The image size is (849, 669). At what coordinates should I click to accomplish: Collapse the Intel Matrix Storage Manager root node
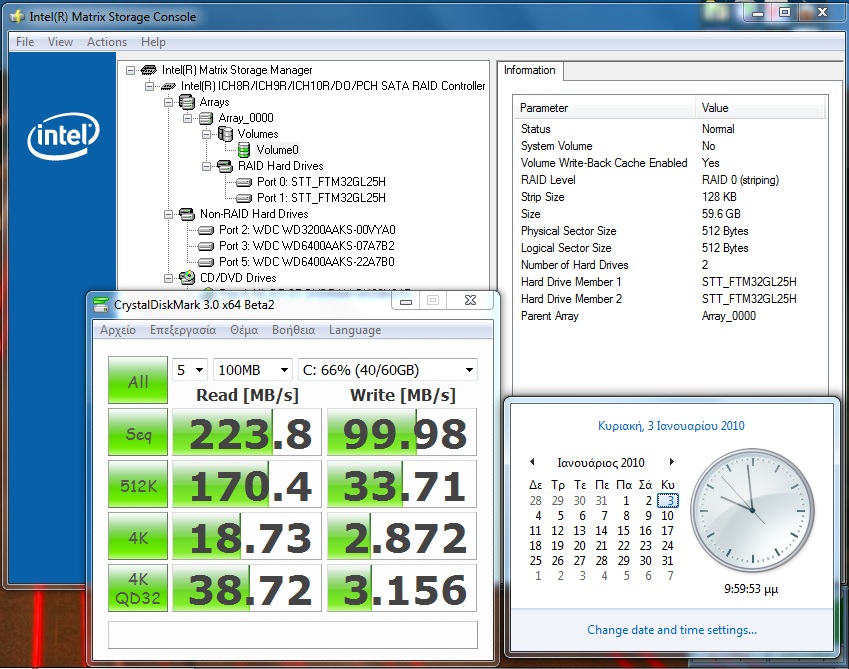pyautogui.click(x=130, y=70)
